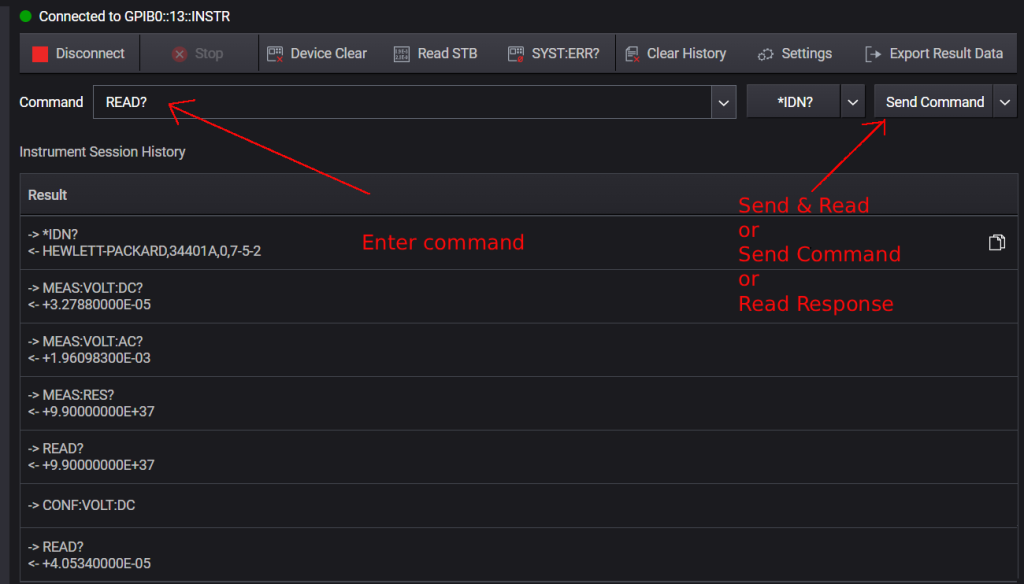Open the Send Command options dropdown arrow
Viewport: 1024px width, 584px height.
pos(1005,102)
